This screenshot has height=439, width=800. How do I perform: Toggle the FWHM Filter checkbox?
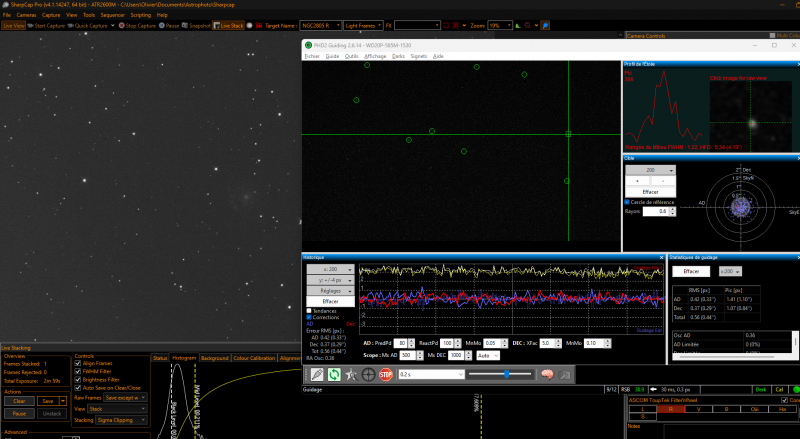(78, 372)
